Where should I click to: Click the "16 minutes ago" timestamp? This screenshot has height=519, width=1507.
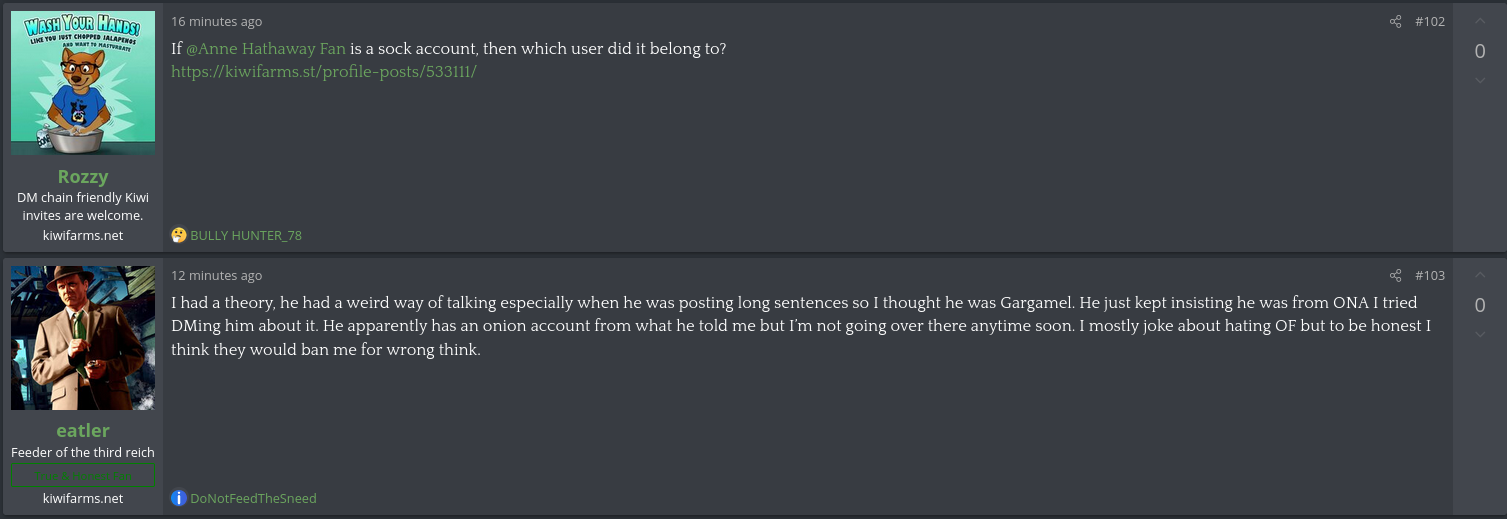(x=217, y=22)
